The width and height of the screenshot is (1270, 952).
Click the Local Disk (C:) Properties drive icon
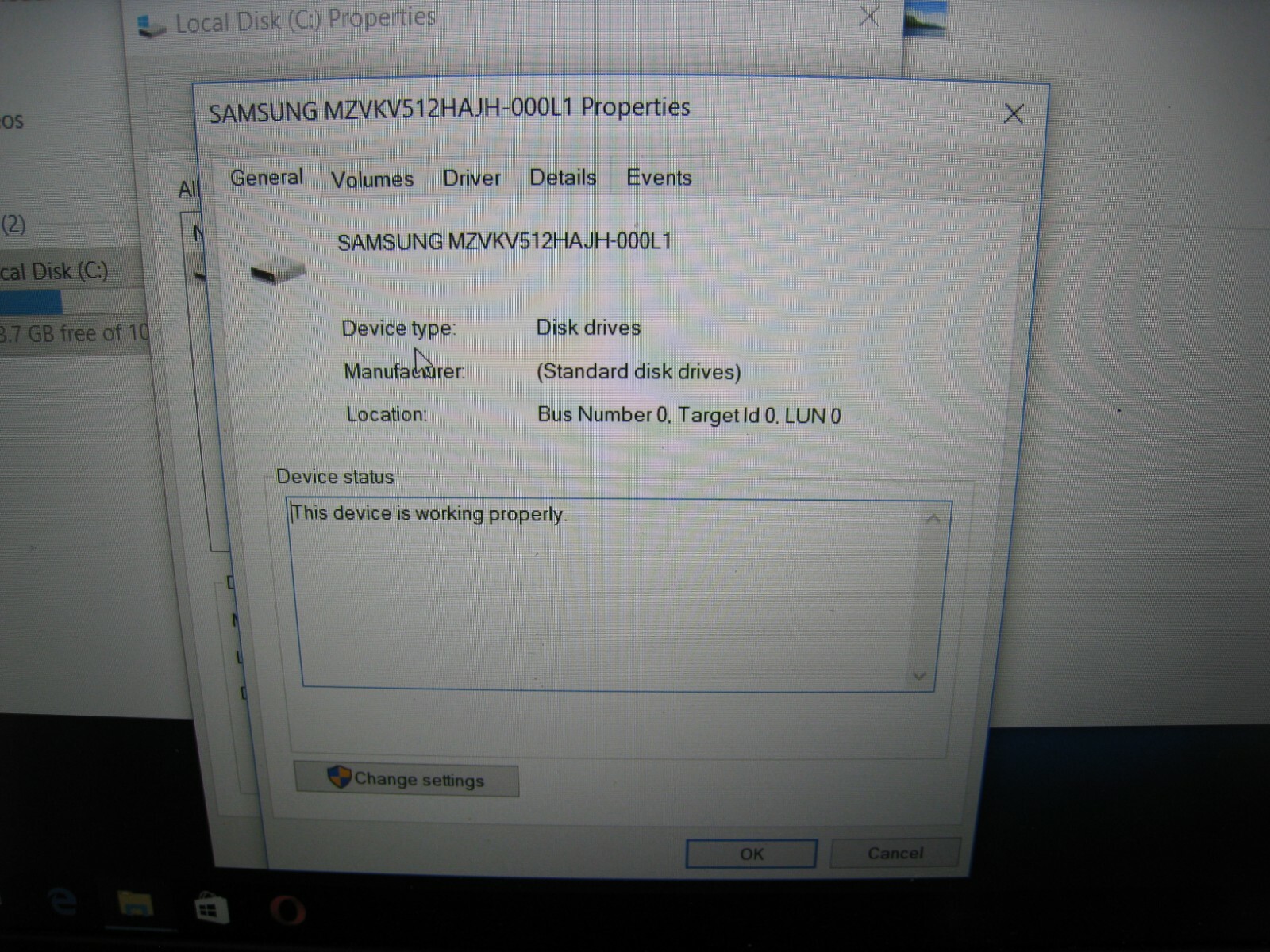tap(151, 26)
